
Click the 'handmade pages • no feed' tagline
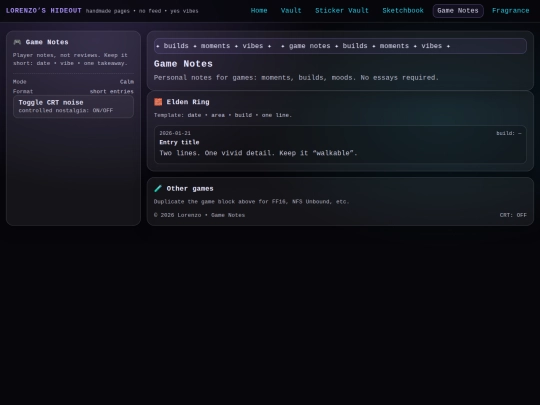pos(142,11)
